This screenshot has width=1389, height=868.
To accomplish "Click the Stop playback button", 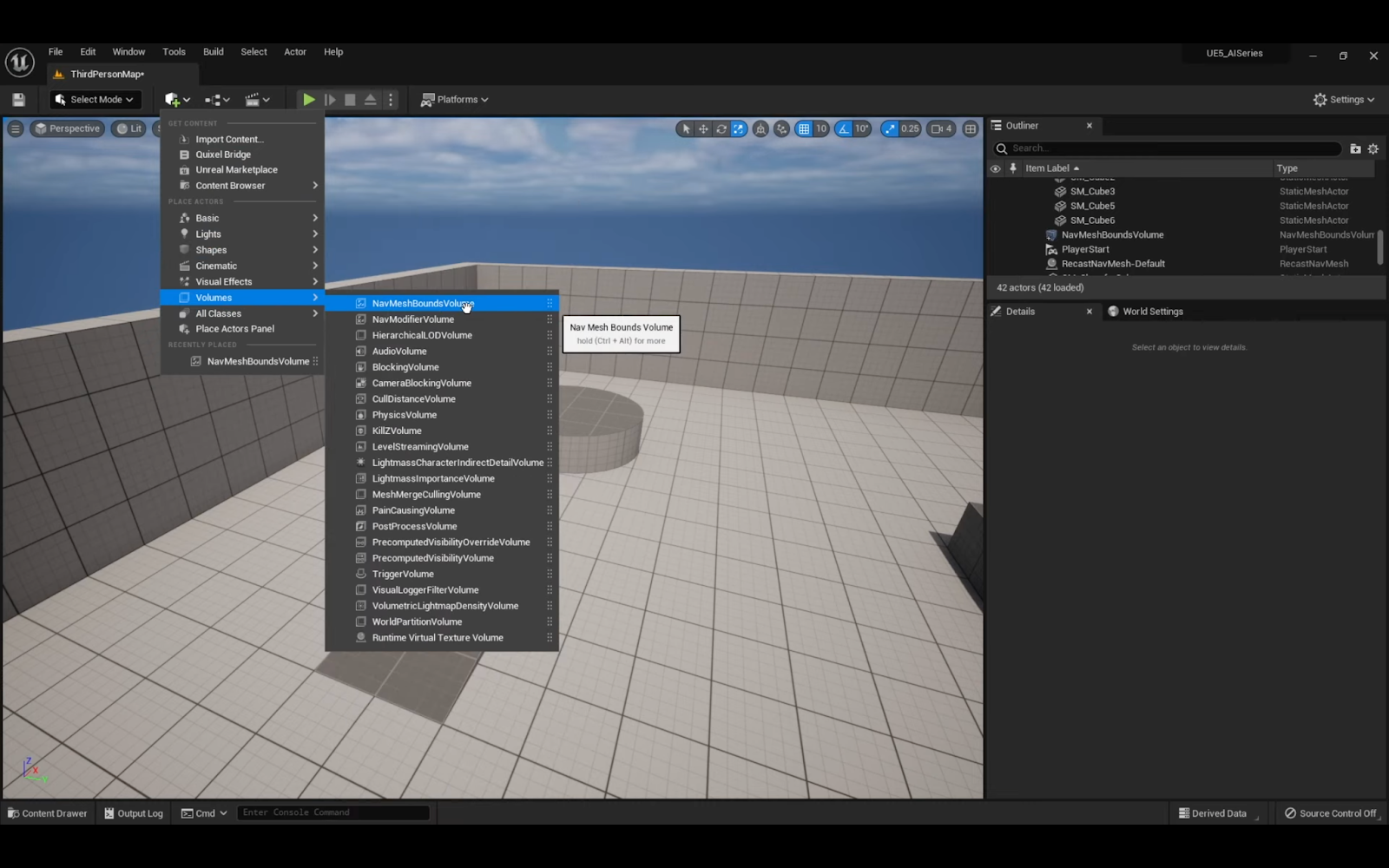I will (x=350, y=100).
